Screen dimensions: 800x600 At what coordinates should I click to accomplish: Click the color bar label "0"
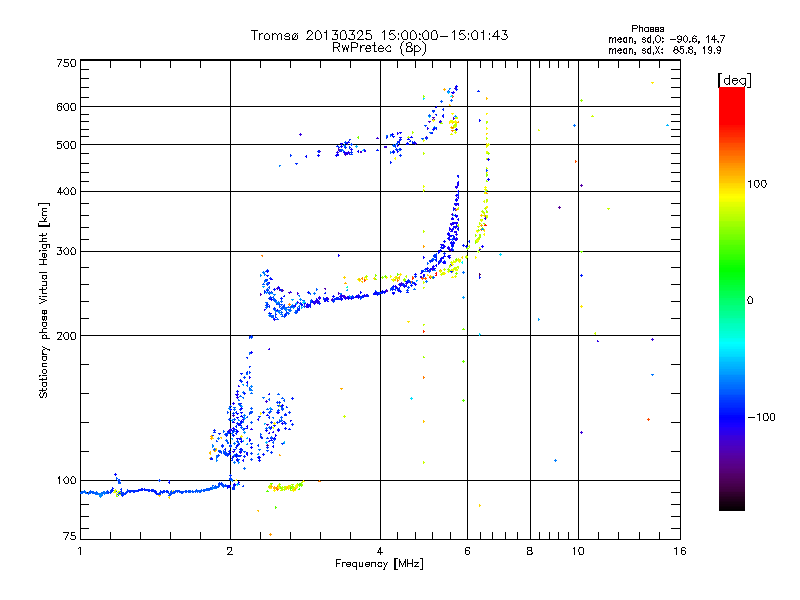(x=750, y=301)
